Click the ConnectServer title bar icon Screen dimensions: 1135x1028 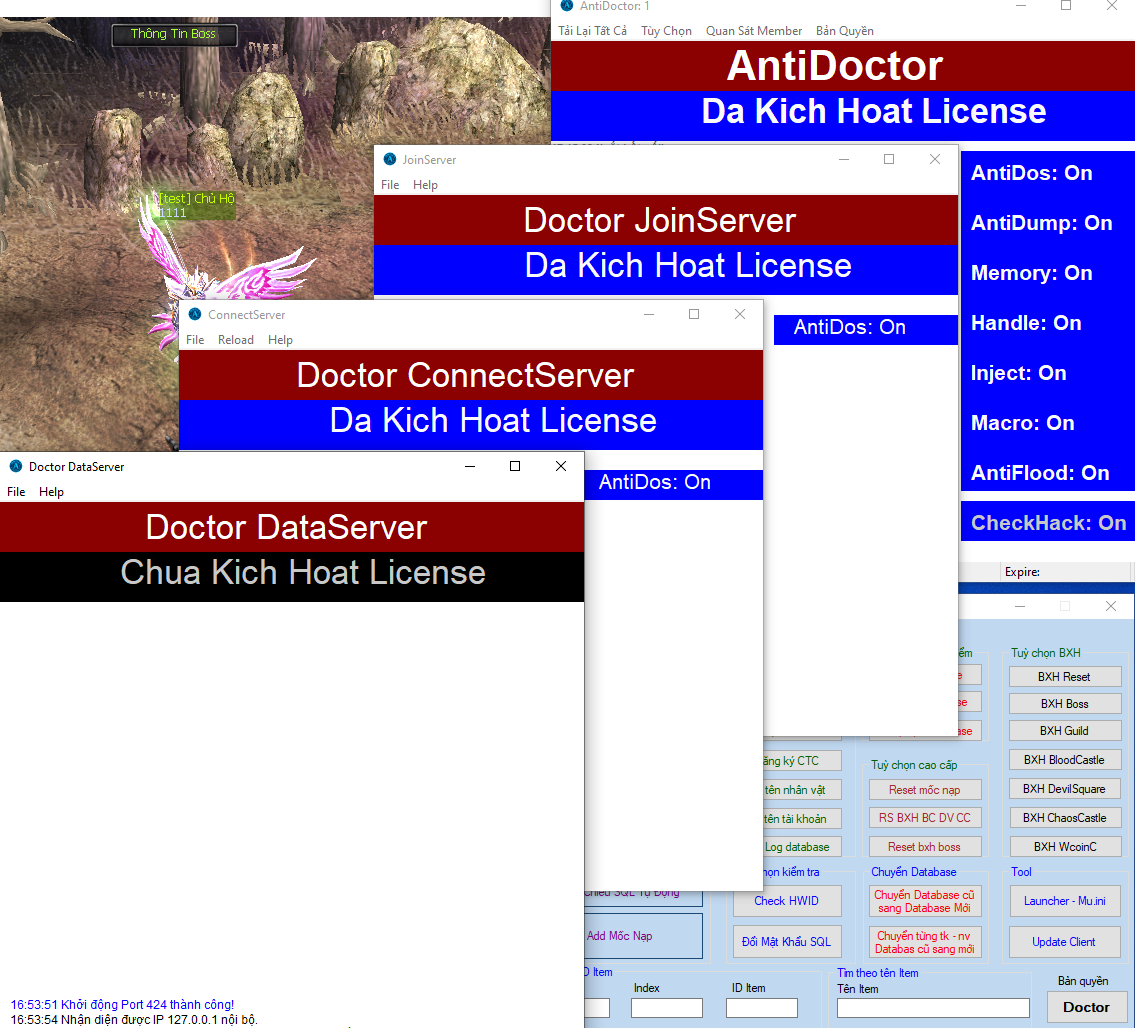[x=195, y=314]
